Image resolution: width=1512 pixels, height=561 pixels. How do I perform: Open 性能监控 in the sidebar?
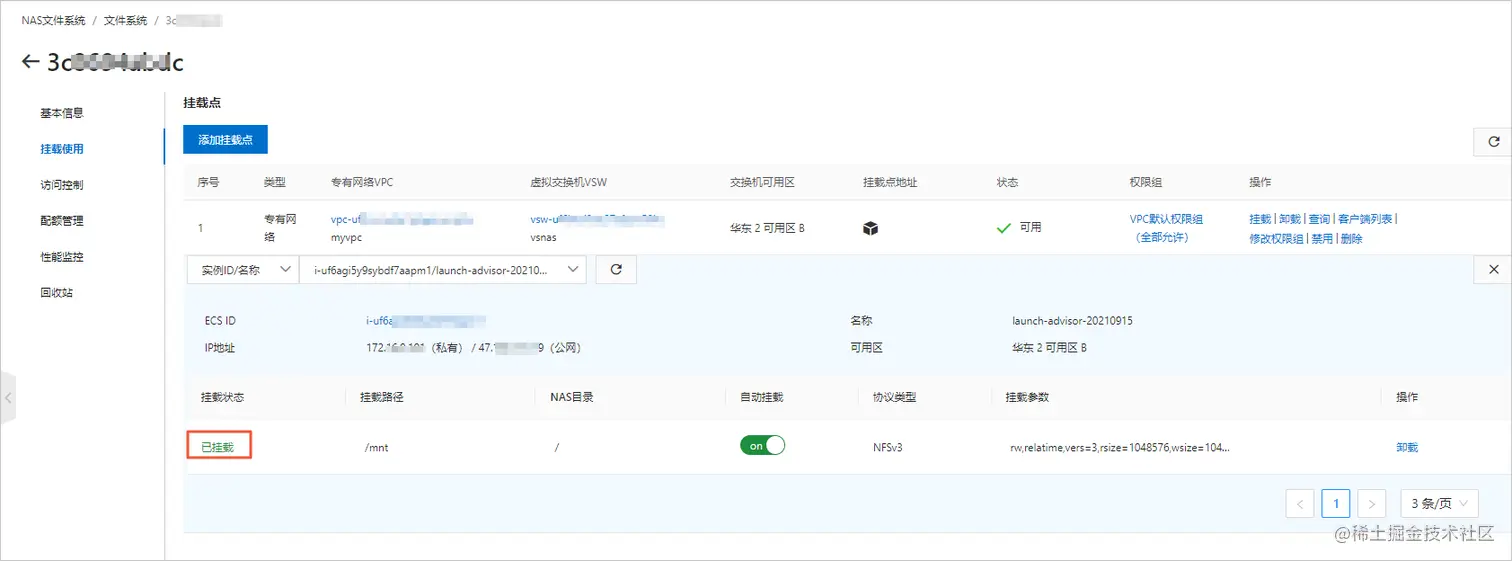pos(62,257)
